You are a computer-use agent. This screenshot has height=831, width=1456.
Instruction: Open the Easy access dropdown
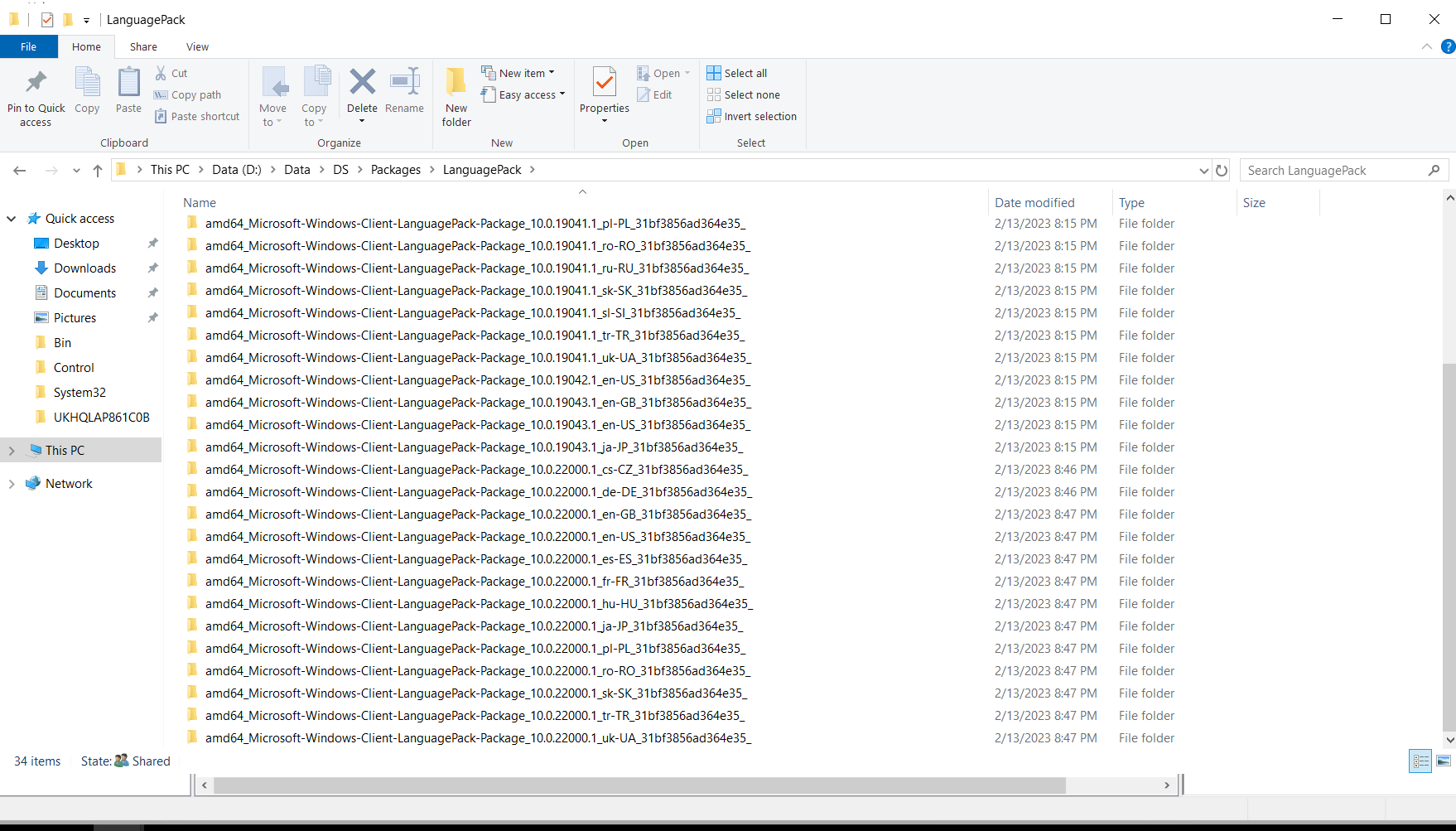coord(523,94)
